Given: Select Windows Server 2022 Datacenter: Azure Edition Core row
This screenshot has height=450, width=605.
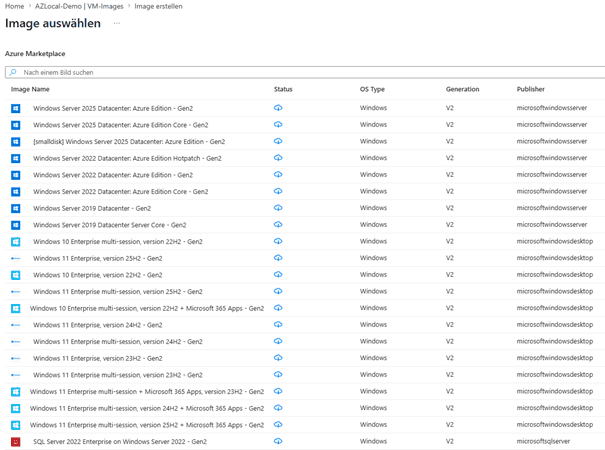Looking at the screenshot, I should pyautogui.click(x=120, y=191).
